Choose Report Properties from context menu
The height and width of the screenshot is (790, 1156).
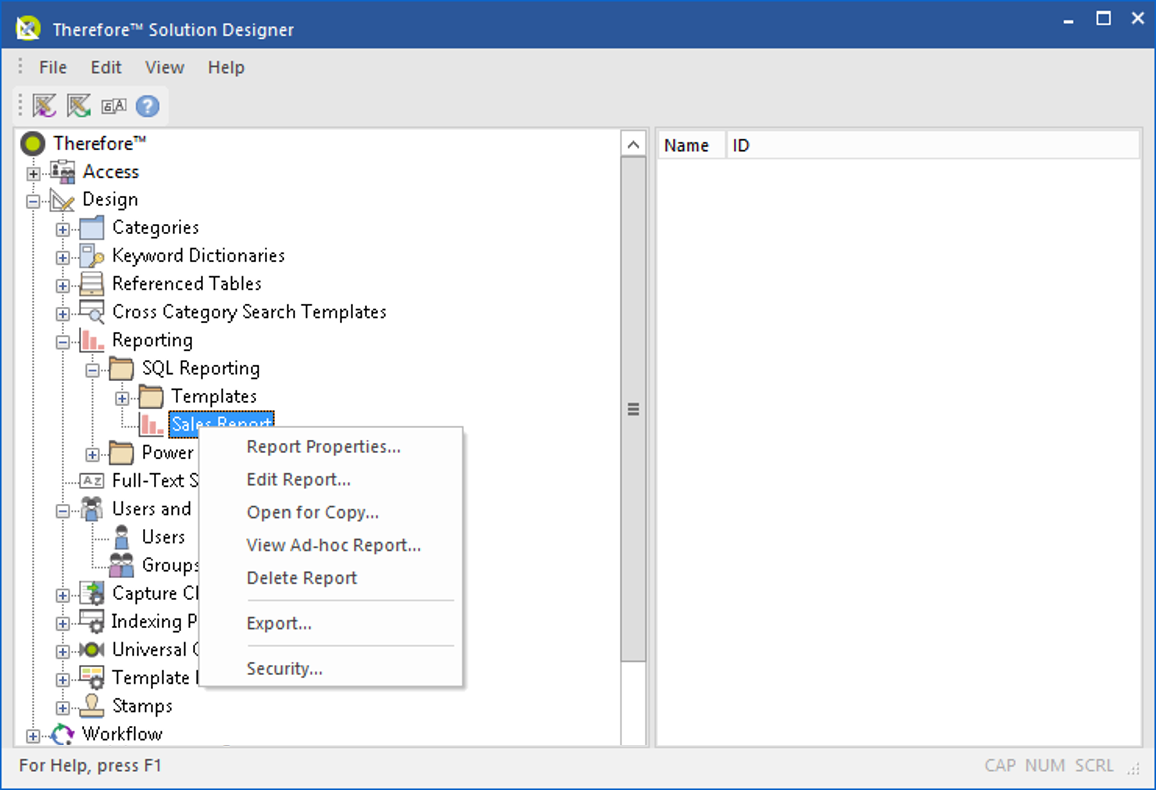pos(324,447)
